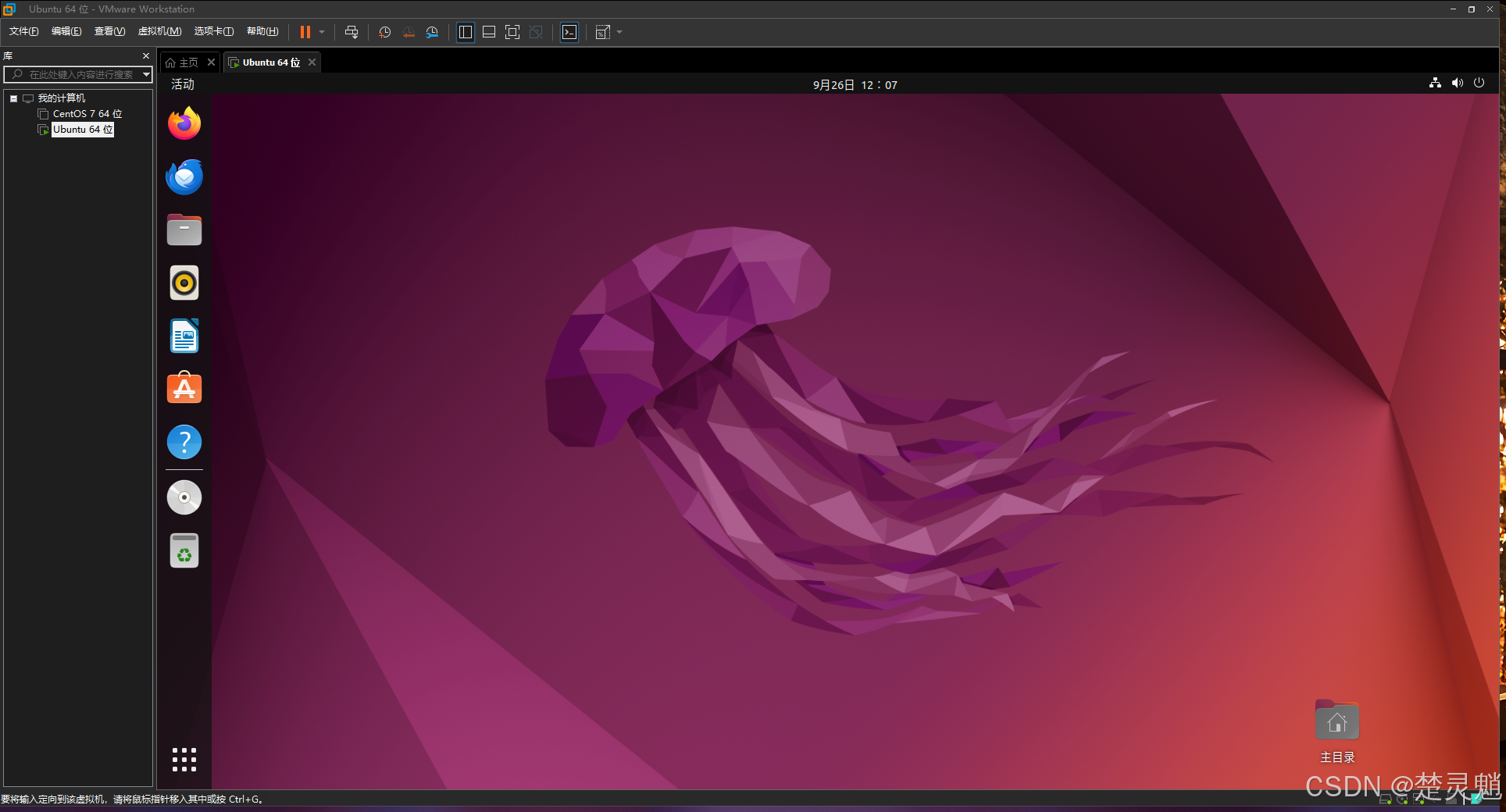
Task: Open the Help question mark dock icon
Action: 184,442
